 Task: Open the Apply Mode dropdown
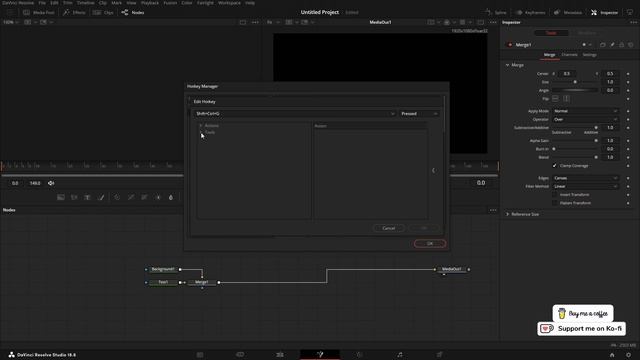586,111
